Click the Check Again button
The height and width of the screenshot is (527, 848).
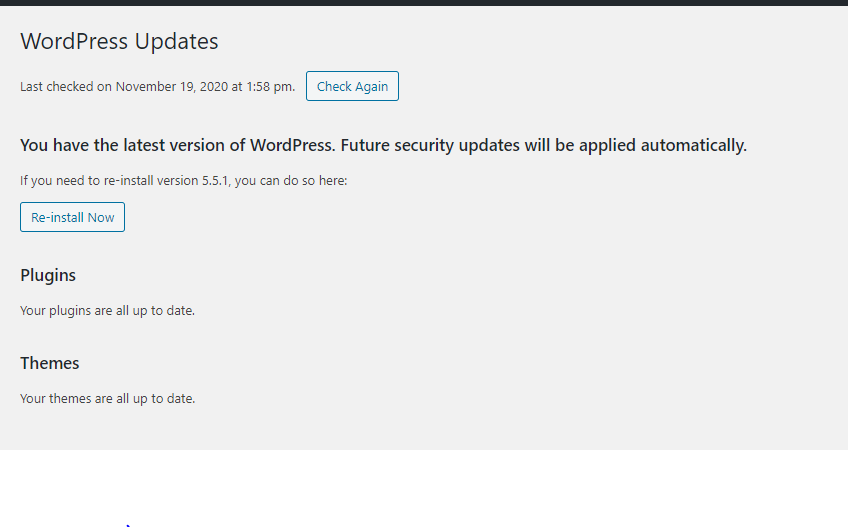click(x=352, y=86)
